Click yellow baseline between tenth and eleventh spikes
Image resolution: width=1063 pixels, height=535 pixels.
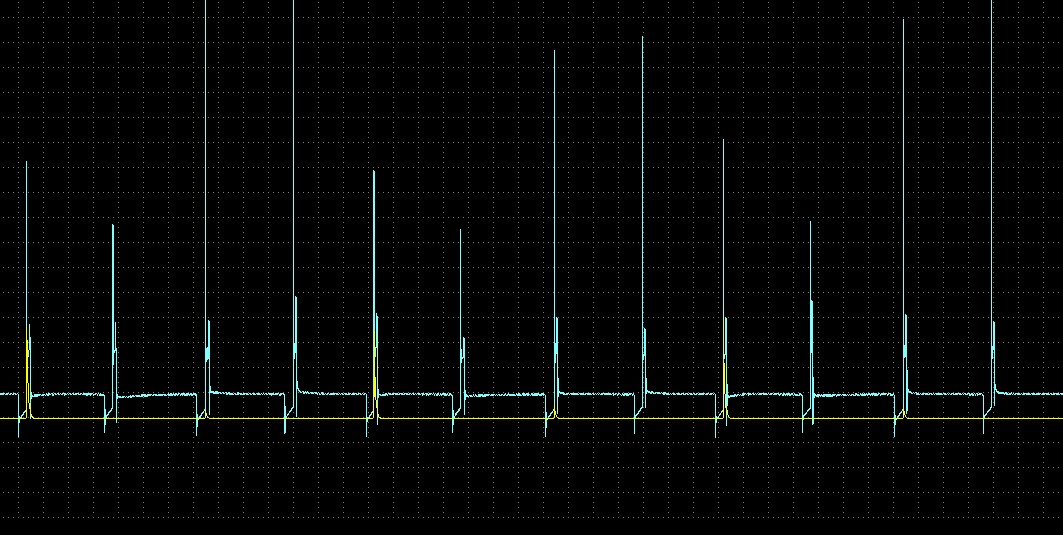[858, 418]
